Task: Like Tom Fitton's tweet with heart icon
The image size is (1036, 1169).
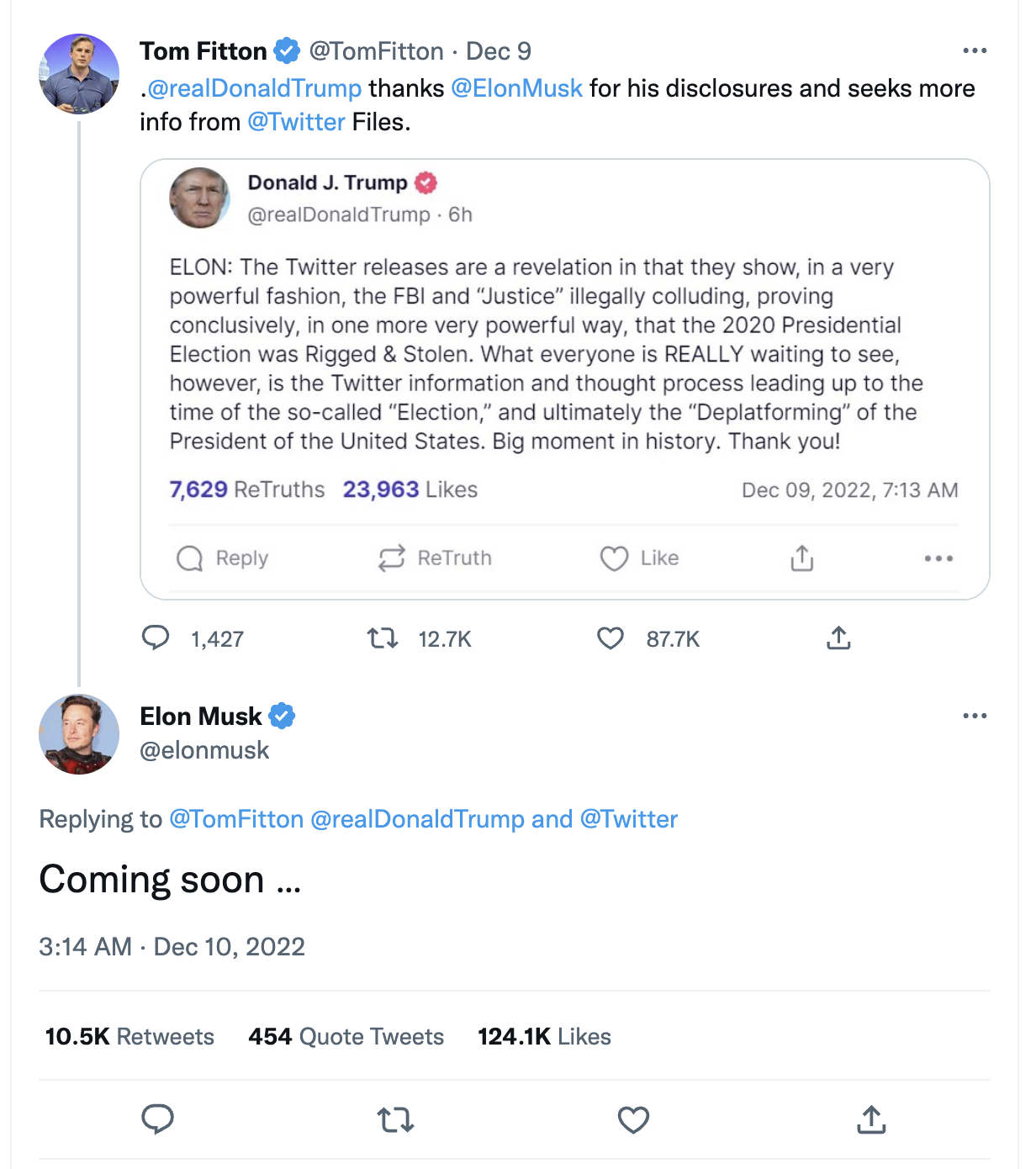Action: tap(610, 639)
